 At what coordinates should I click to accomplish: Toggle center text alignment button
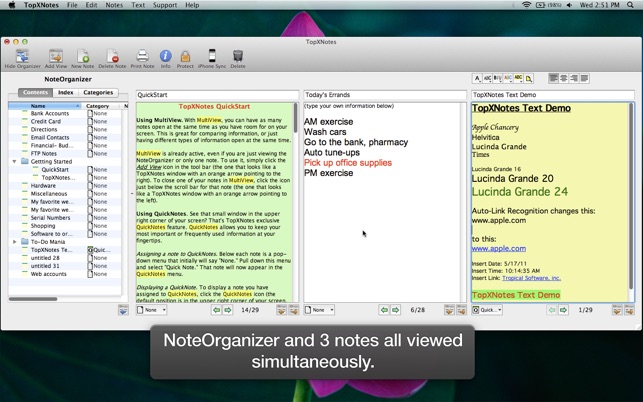pyautogui.click(x=564, y=78)
